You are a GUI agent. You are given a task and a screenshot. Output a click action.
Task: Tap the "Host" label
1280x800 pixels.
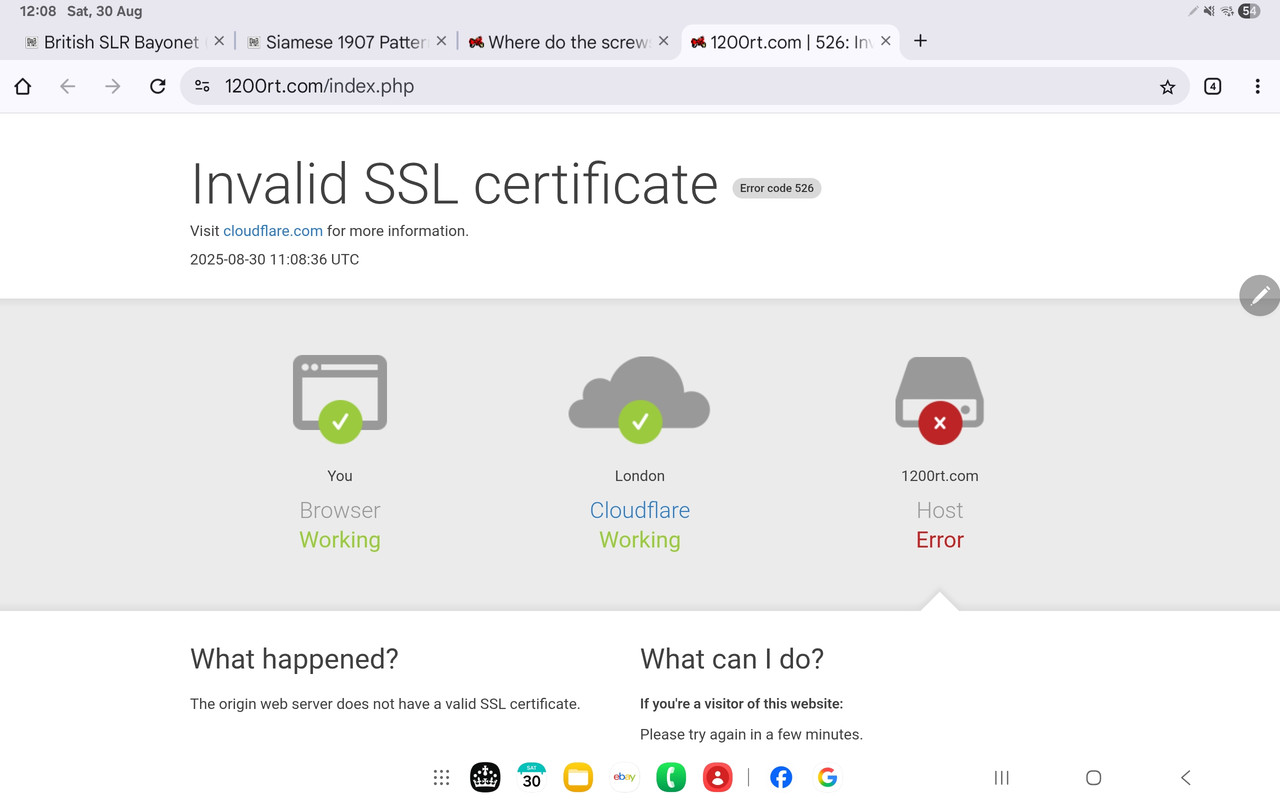click(x=940, y=510)
